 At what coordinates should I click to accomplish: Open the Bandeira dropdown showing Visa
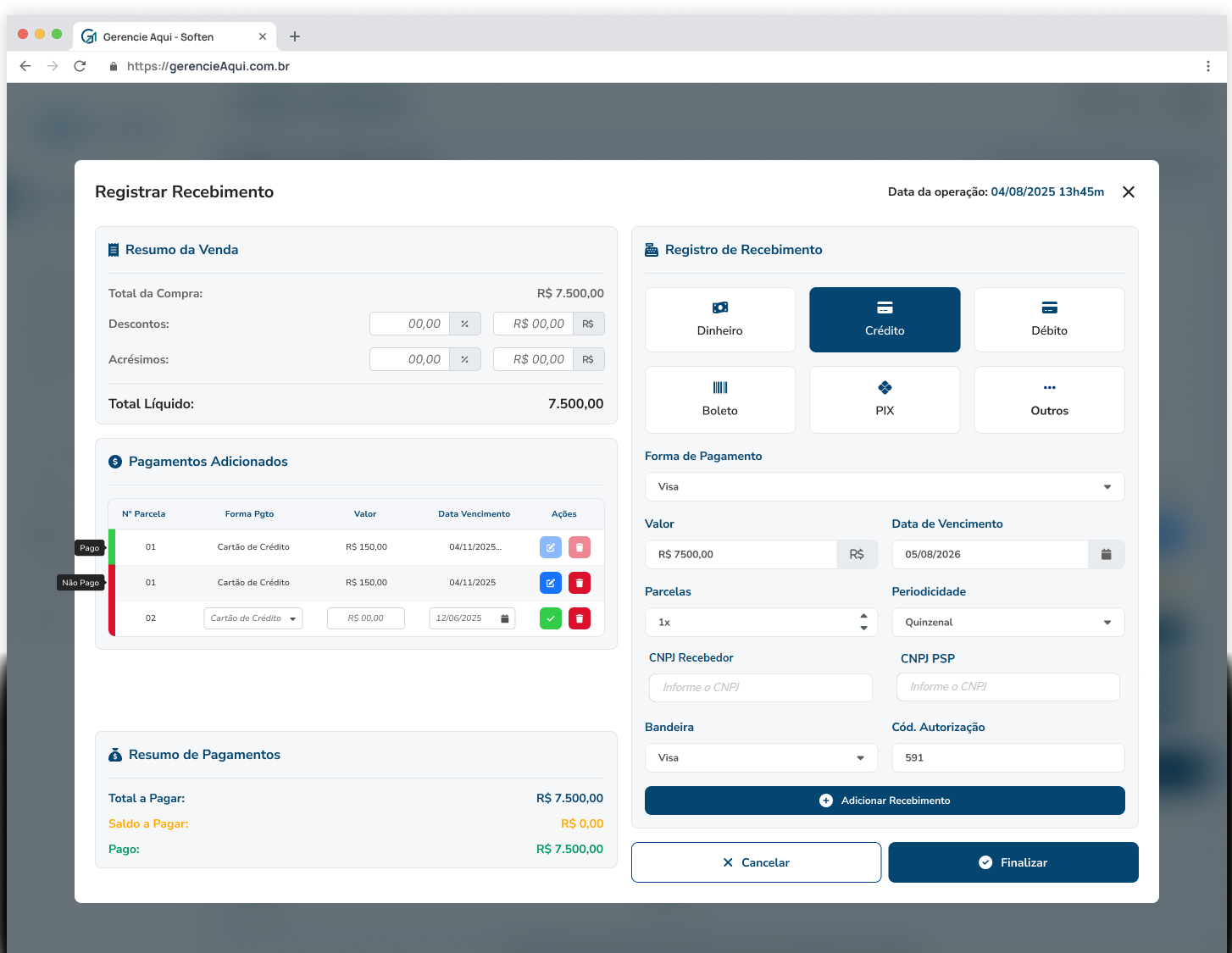pos(760,758)
